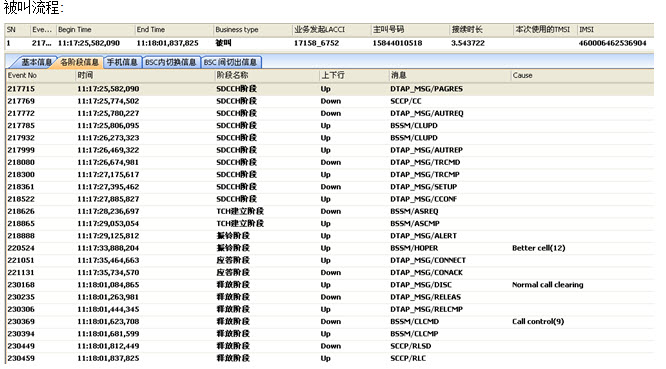Select event row 217999
666x369 pixels.
(x=330, y=150)
